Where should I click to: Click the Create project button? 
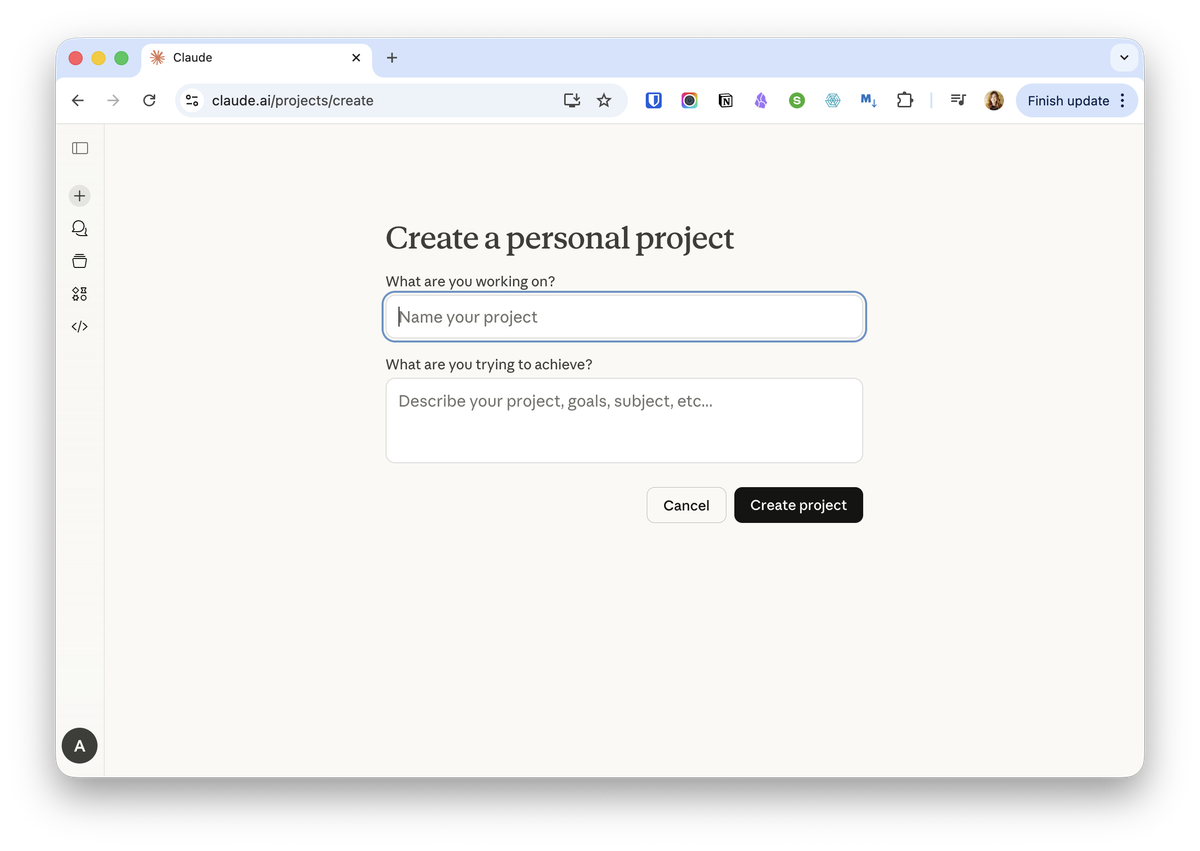798,505
